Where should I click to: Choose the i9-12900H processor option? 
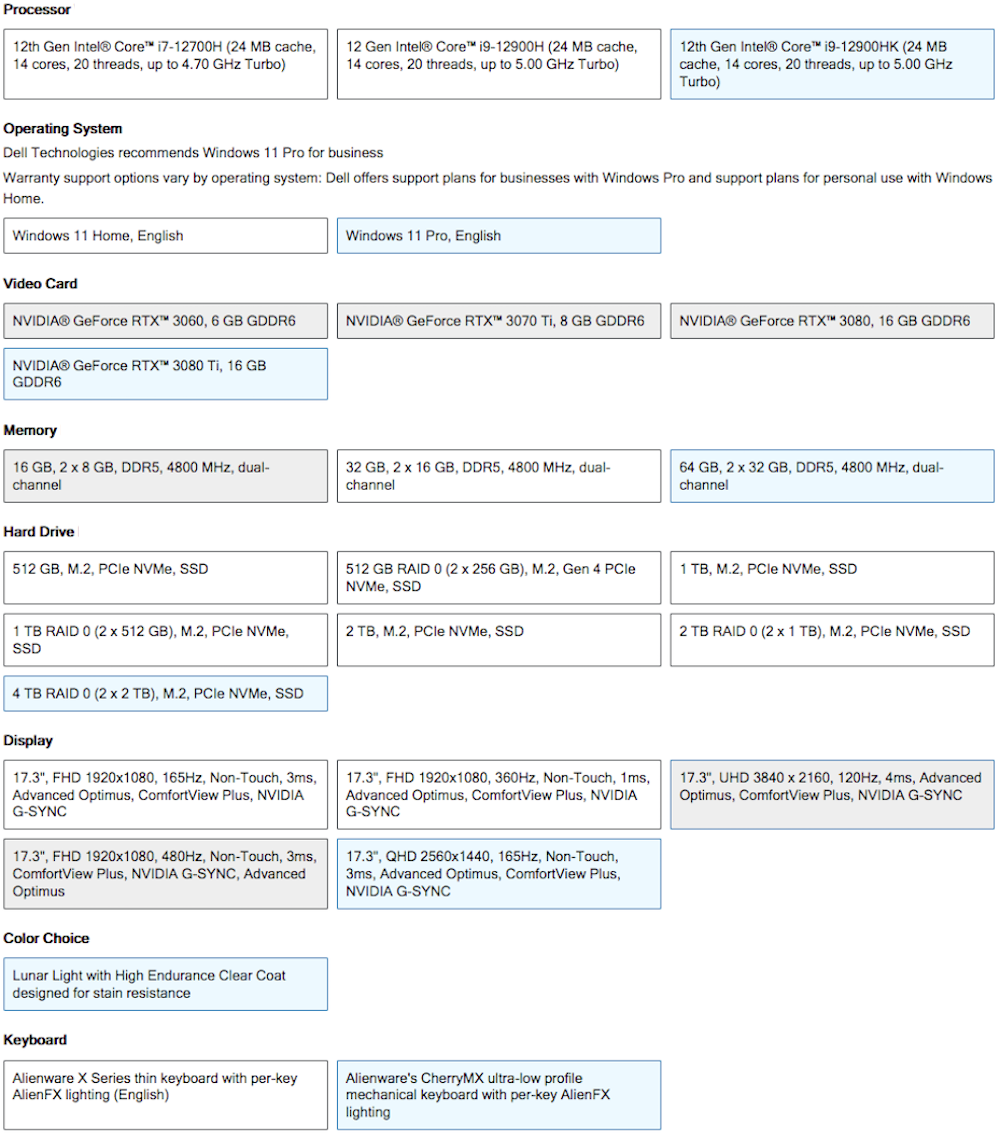click(499, 64)
